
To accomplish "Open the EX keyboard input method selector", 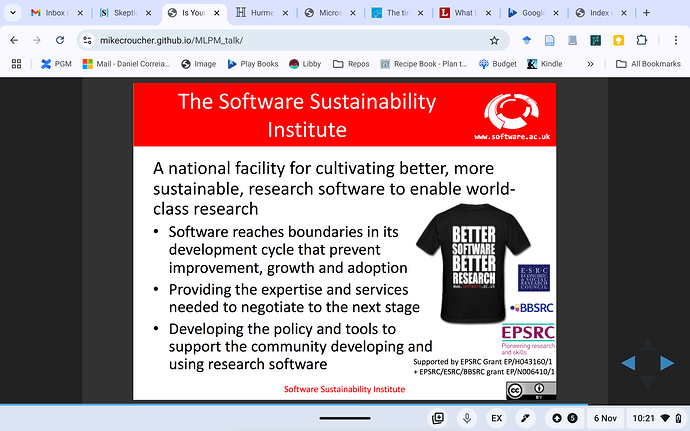I will 496,418.
